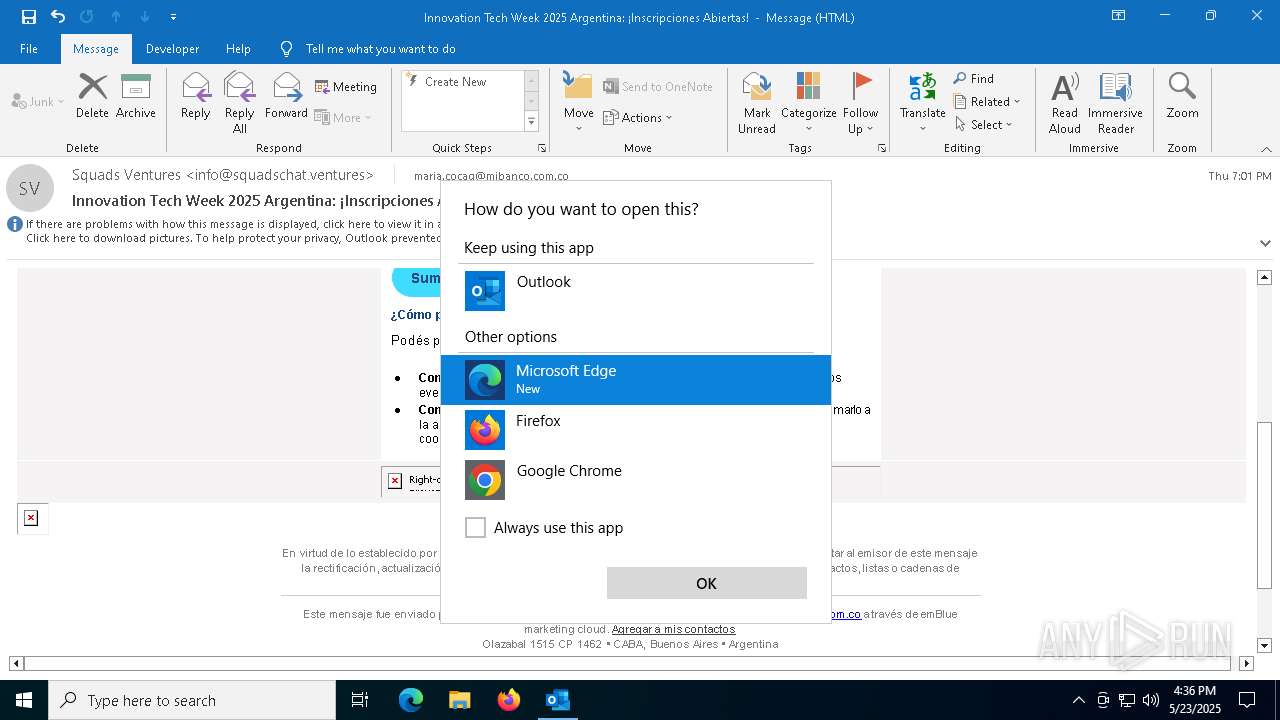
Task: Click the Delete message icon
Action: tap(92, 87)
